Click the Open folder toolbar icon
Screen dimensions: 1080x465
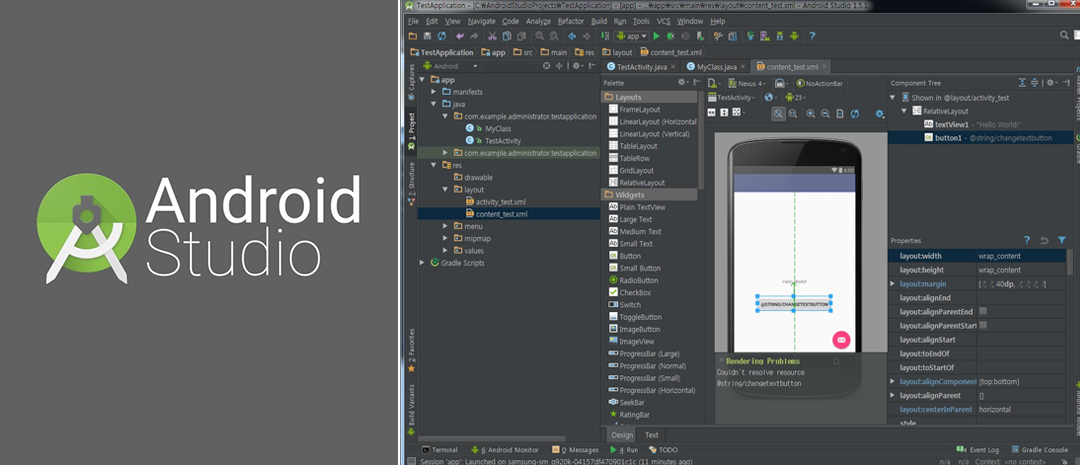tap(413, 36)
